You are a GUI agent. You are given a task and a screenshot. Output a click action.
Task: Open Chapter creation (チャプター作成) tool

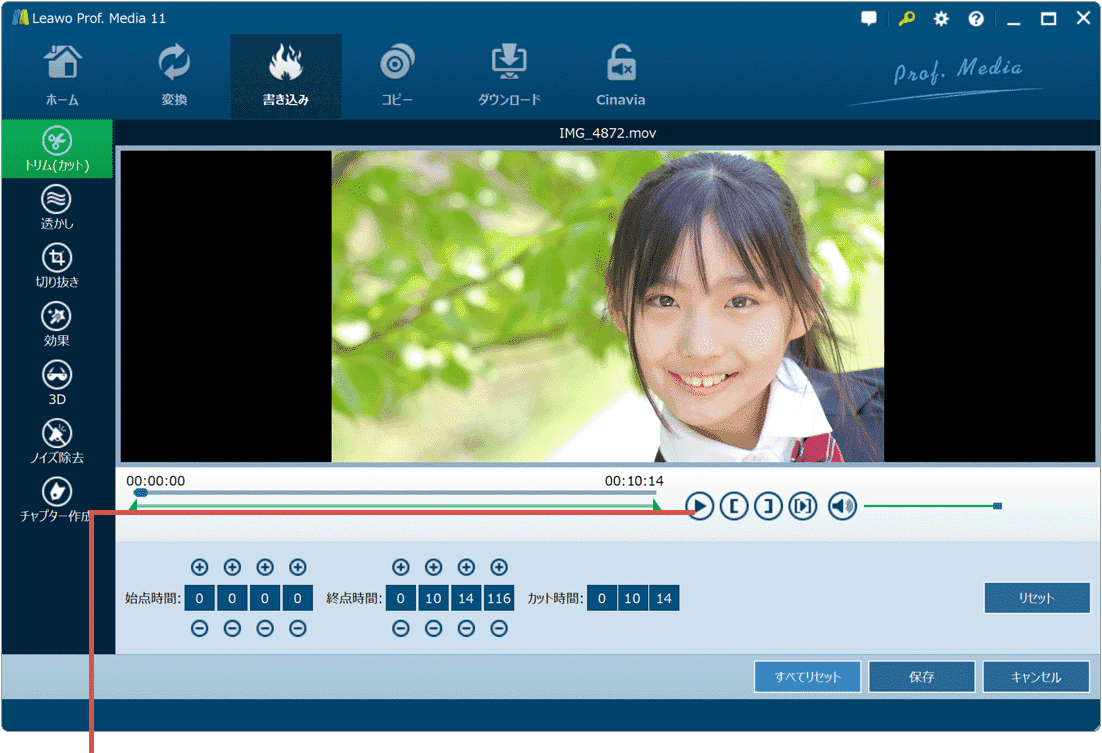(57, 499)
